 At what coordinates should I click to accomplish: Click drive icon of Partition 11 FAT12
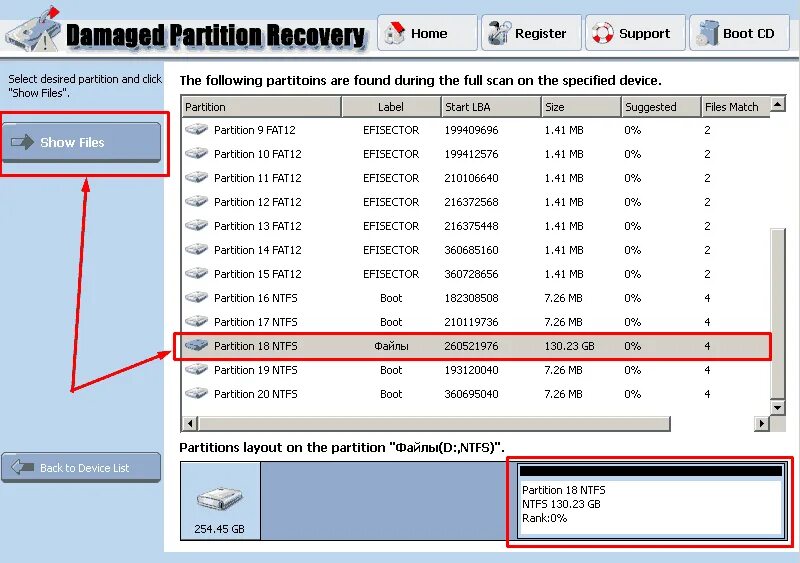[196, 178]
